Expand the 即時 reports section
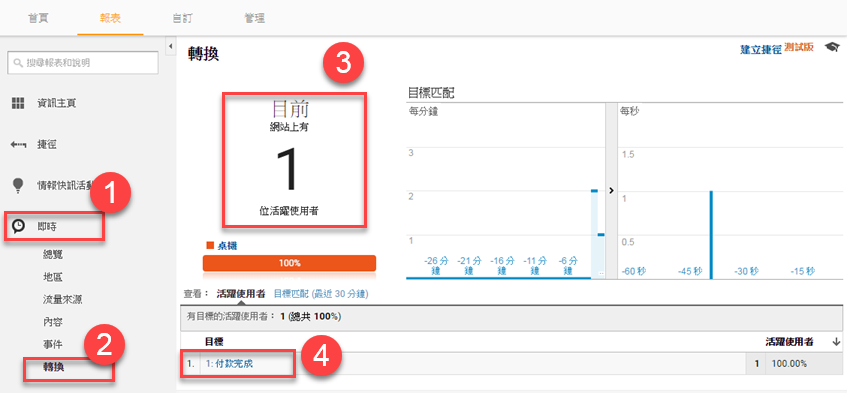The image size is (847, 393). (46, 227)
